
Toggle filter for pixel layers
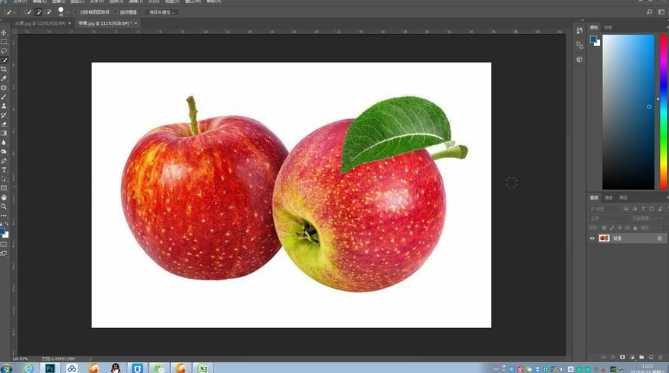click(x=626, y=209)
